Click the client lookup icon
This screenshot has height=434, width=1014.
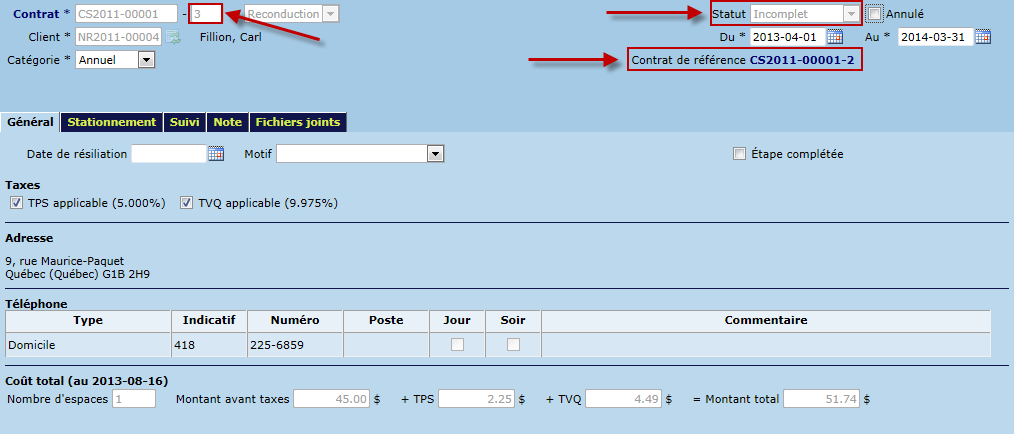[173, 38]
